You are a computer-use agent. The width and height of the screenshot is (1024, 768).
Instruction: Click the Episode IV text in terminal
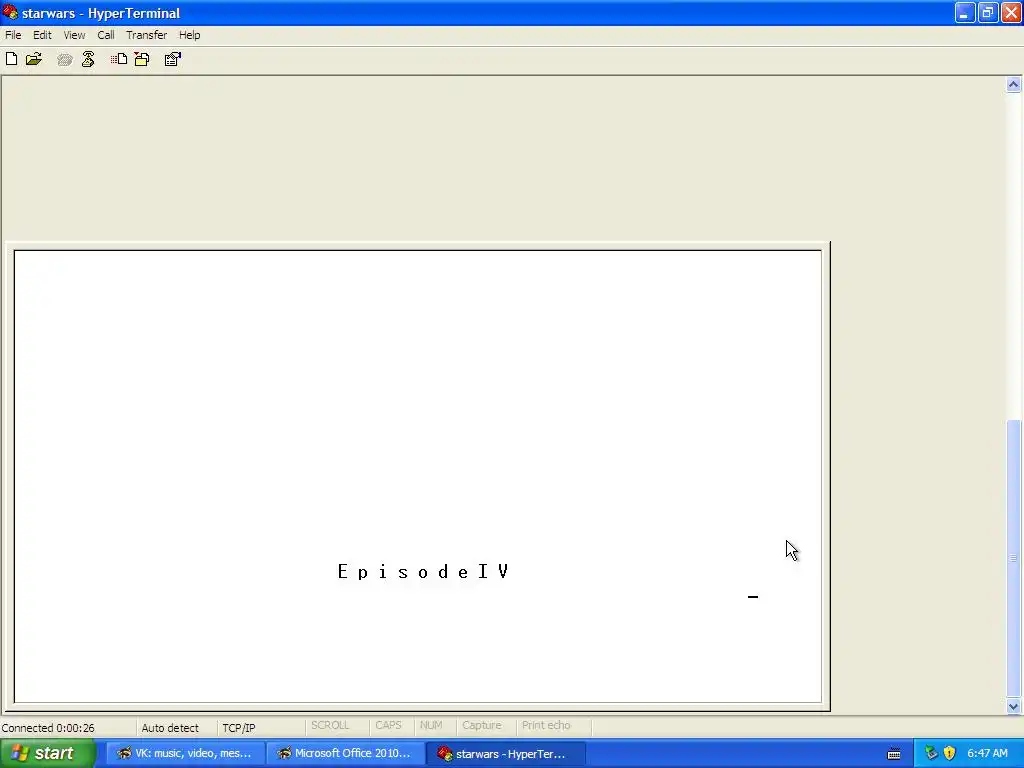(423, 572)
